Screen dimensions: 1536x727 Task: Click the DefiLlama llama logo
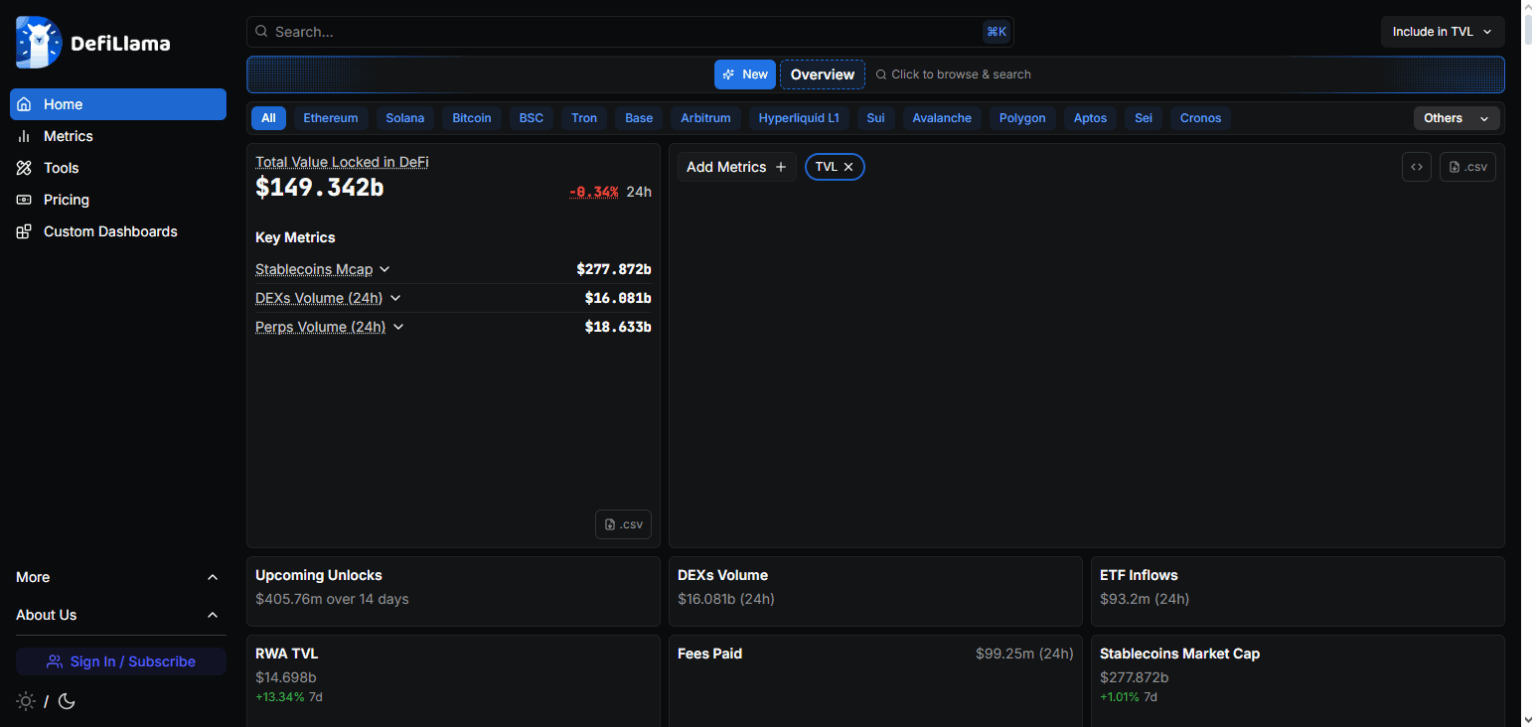click(37, 42)
